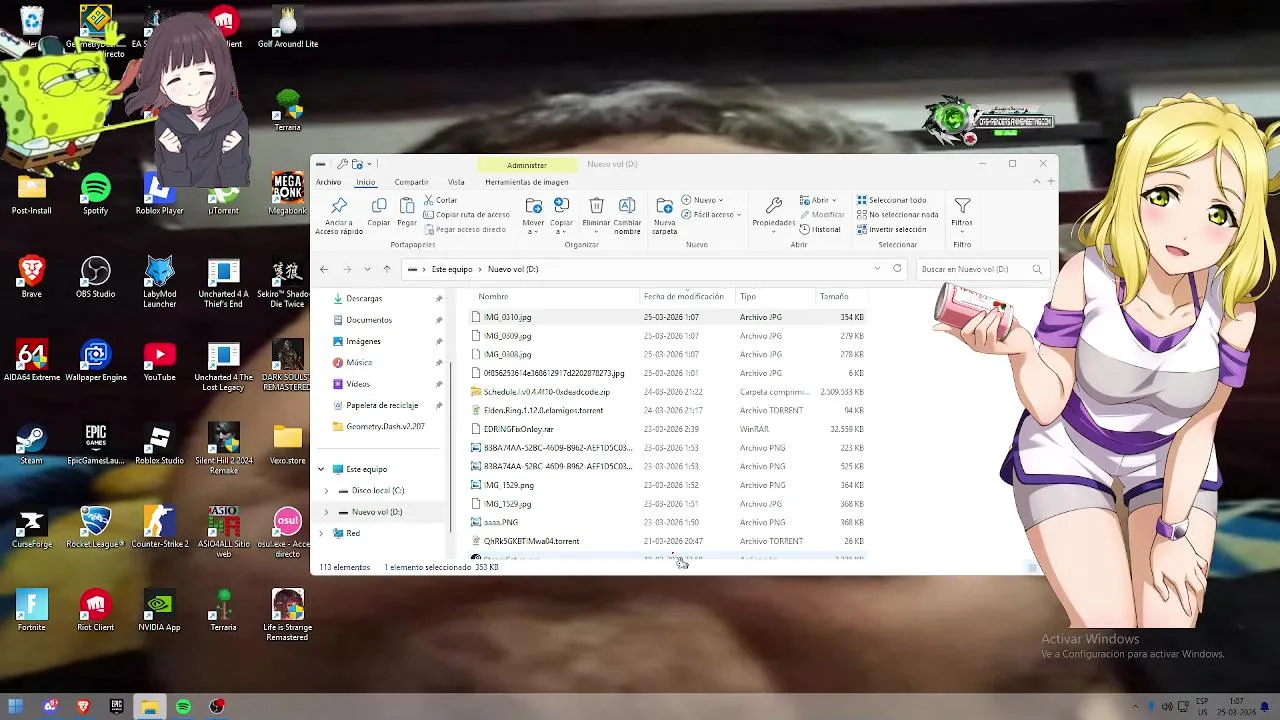Select the Inicio ribbon tab
The height and width of the screenshot is (720, 1280).
point(365,182)
